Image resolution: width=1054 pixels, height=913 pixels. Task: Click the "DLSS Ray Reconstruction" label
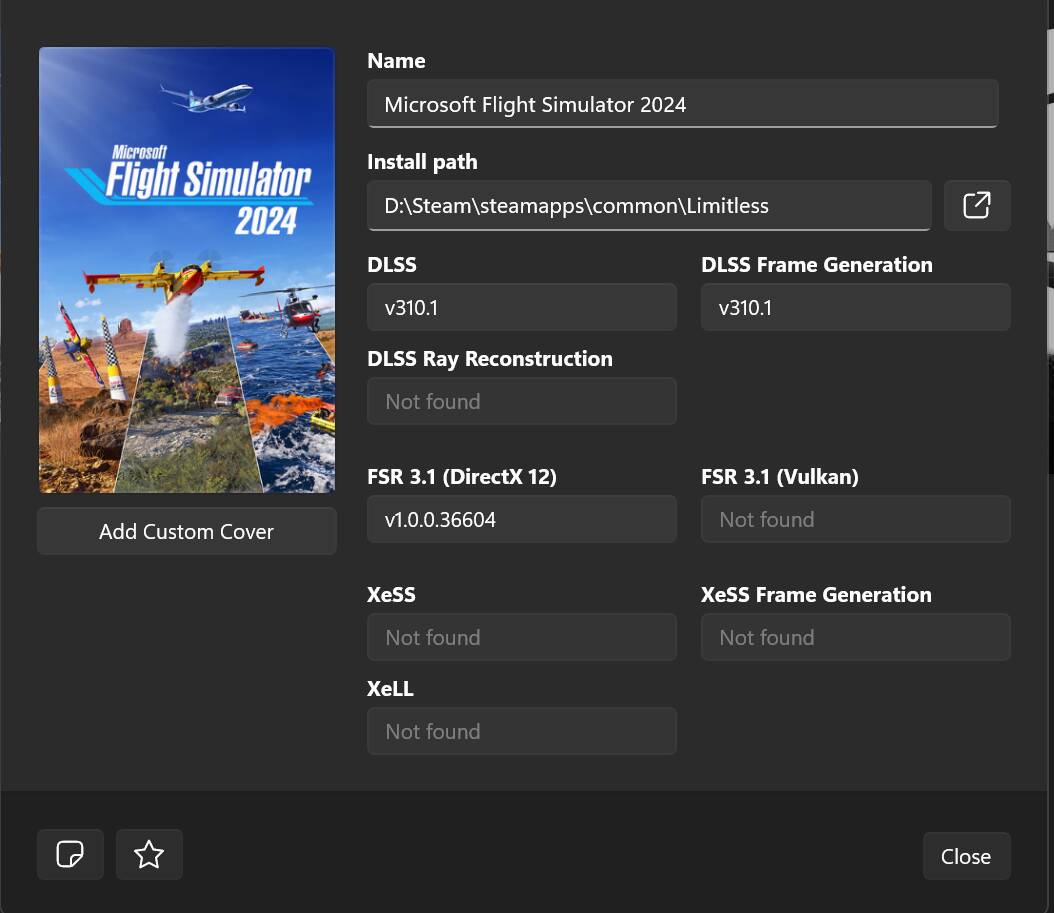click(490, 359)
